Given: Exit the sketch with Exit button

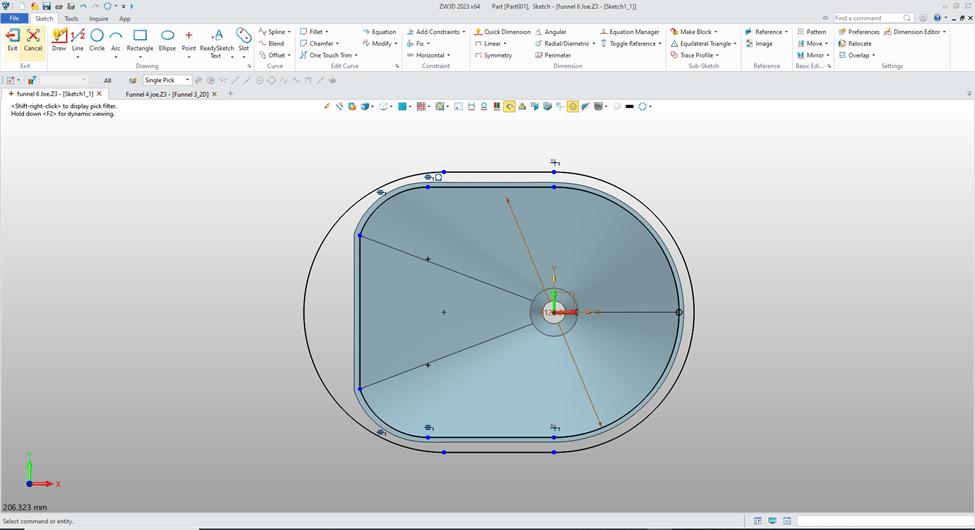Looking at the screenshot, I should pyautogui.click(x=12, y=40).
